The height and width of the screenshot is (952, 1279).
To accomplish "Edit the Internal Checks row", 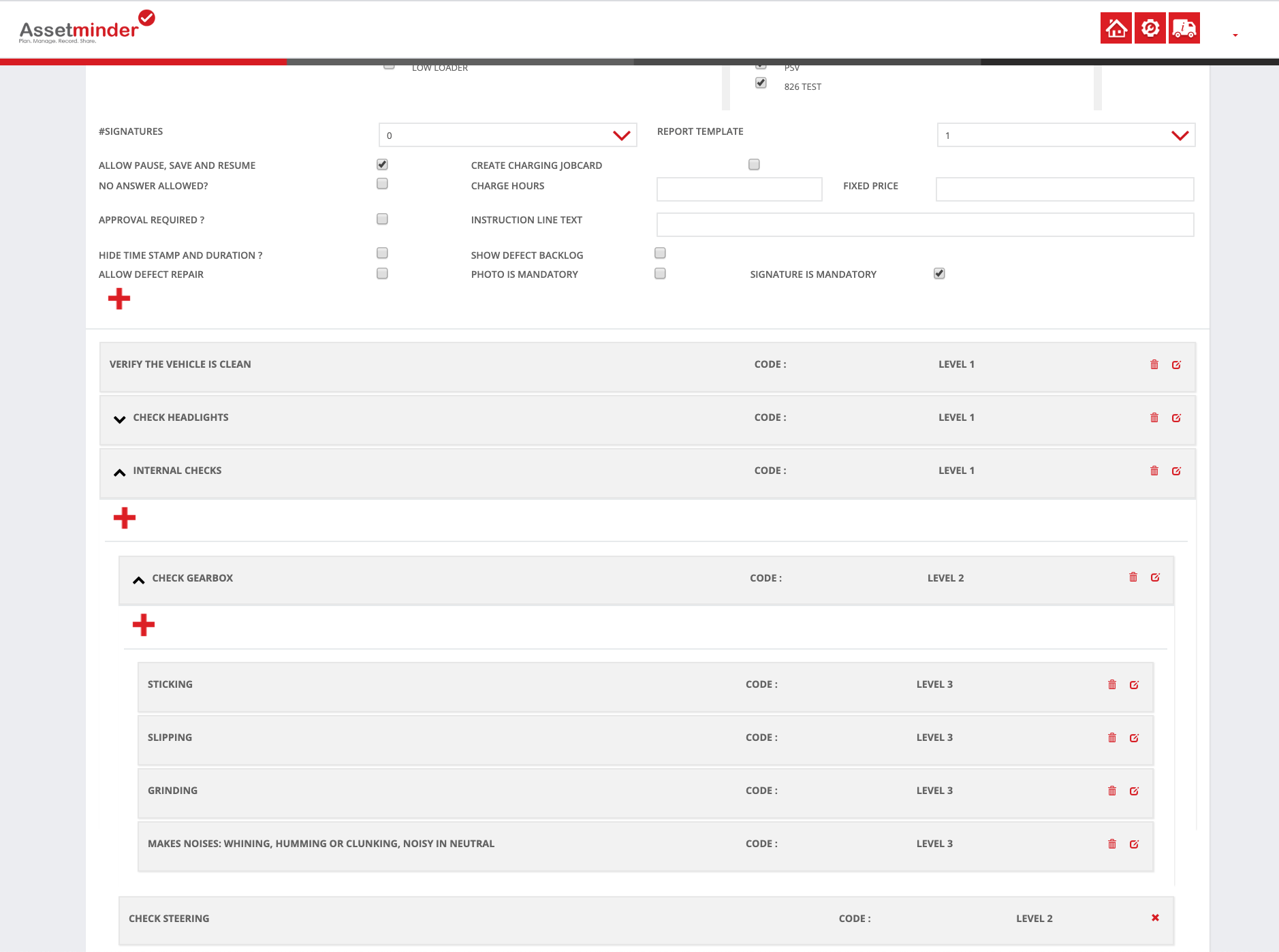I will 1176,471.
